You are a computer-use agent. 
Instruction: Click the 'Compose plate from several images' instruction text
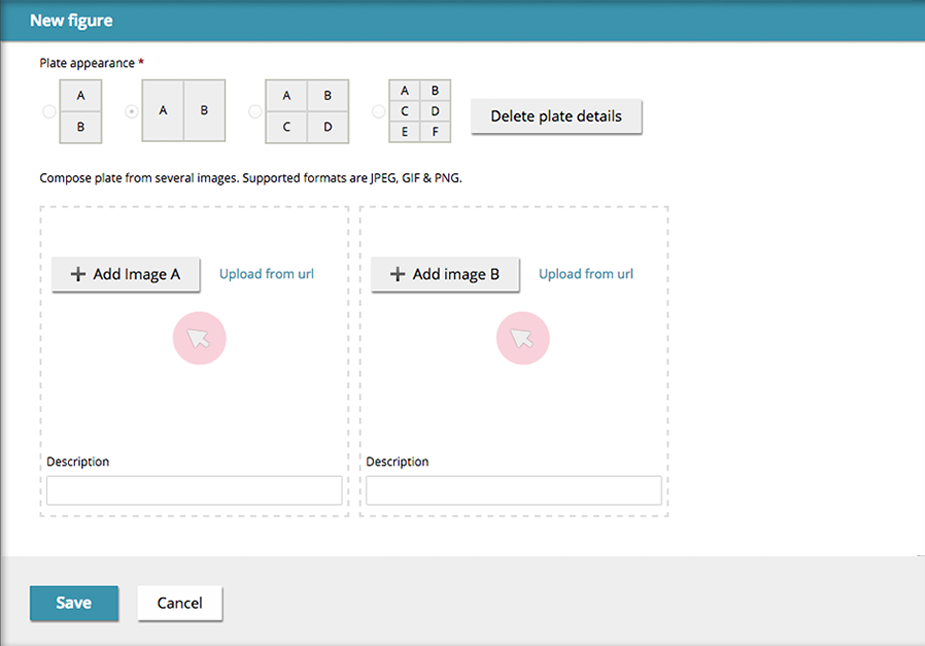[x=251, y=178]
